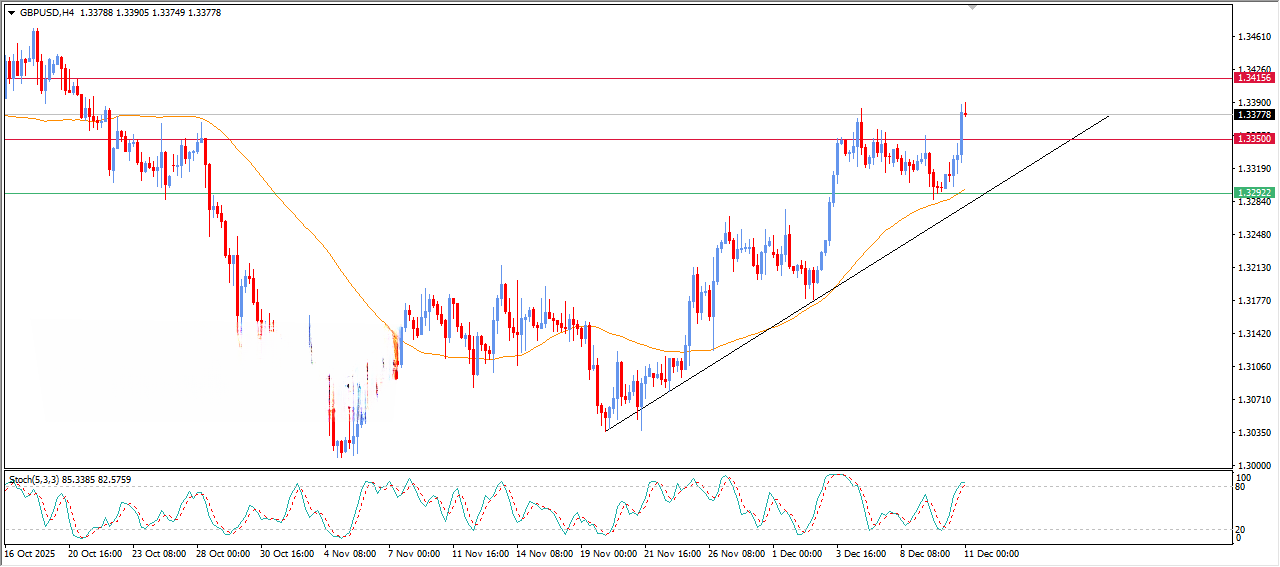Select the red 1.33500 price label
Image resolution: width=1280 pixels, height=567 pixels.
click(1254, 140)
